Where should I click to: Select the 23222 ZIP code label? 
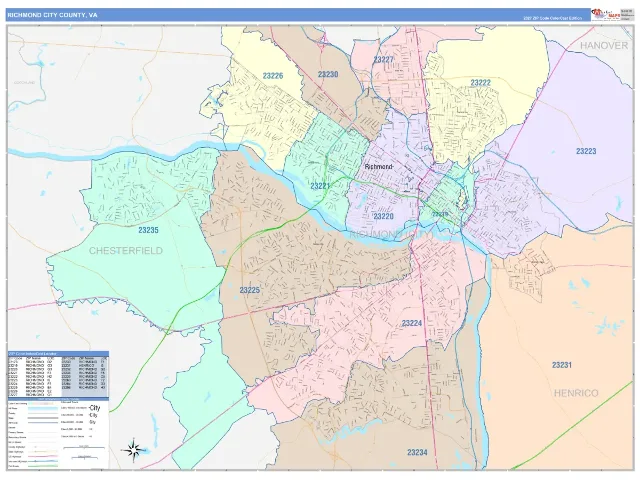pyautogui.click(x=480, y=82)
